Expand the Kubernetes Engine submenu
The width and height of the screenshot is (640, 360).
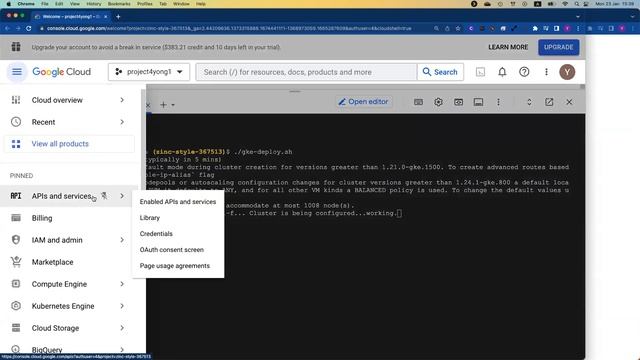(x=122, y=306)
